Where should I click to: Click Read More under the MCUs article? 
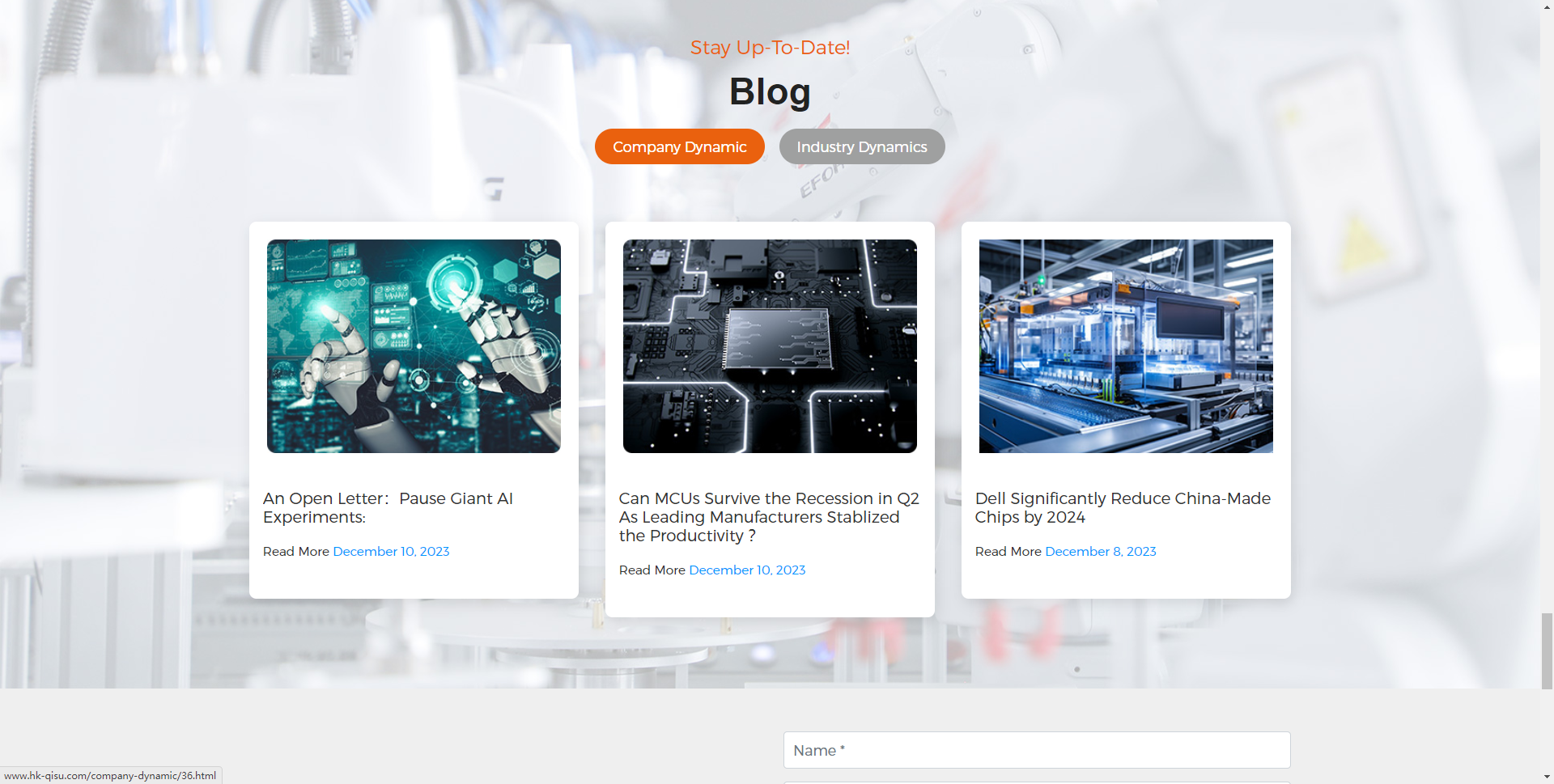[x=652, y=570]
